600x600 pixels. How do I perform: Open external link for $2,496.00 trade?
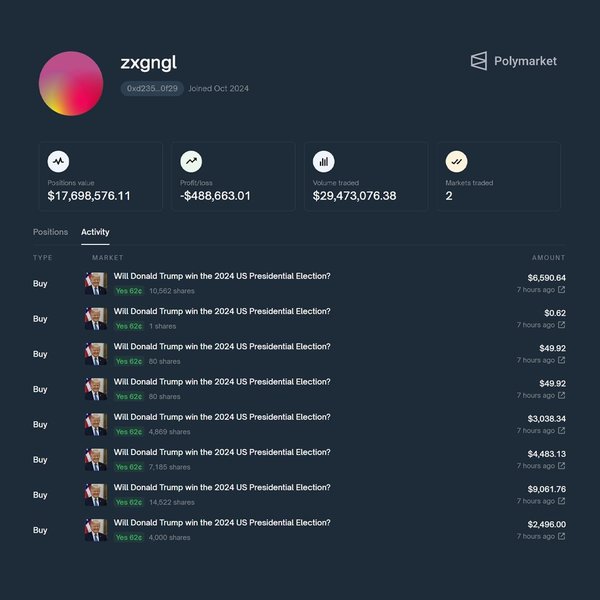click(x=561, y=536)
